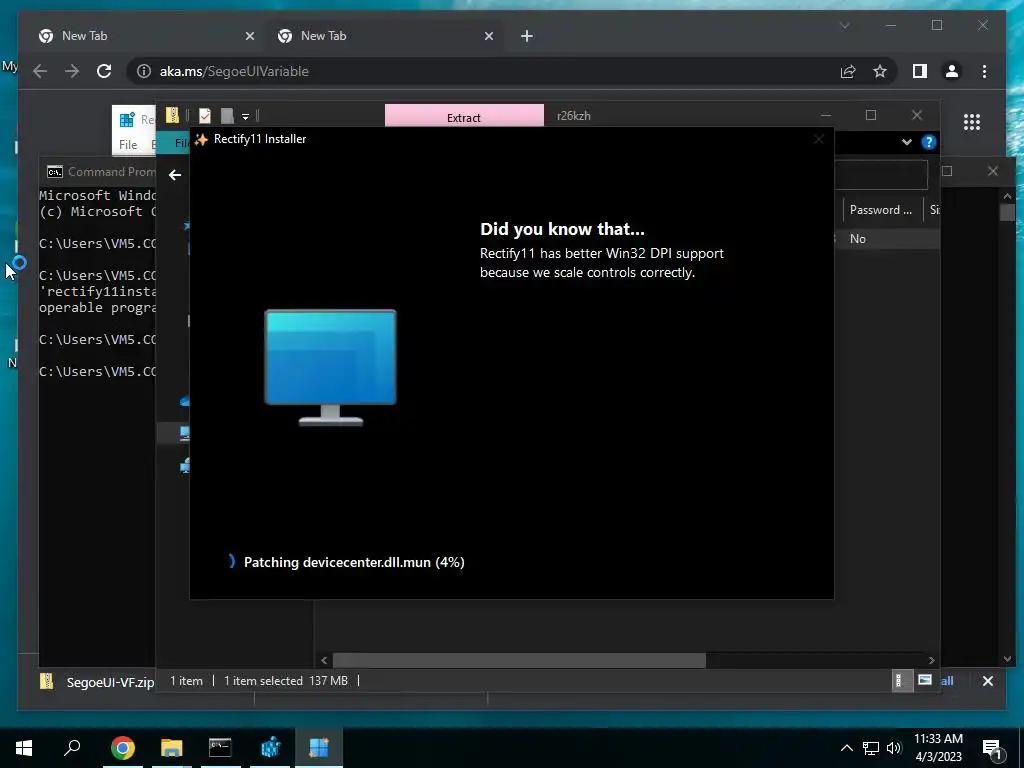1024x768 pixels.
Task: Click the site information icon in address bar
Action: coord(144,71)
